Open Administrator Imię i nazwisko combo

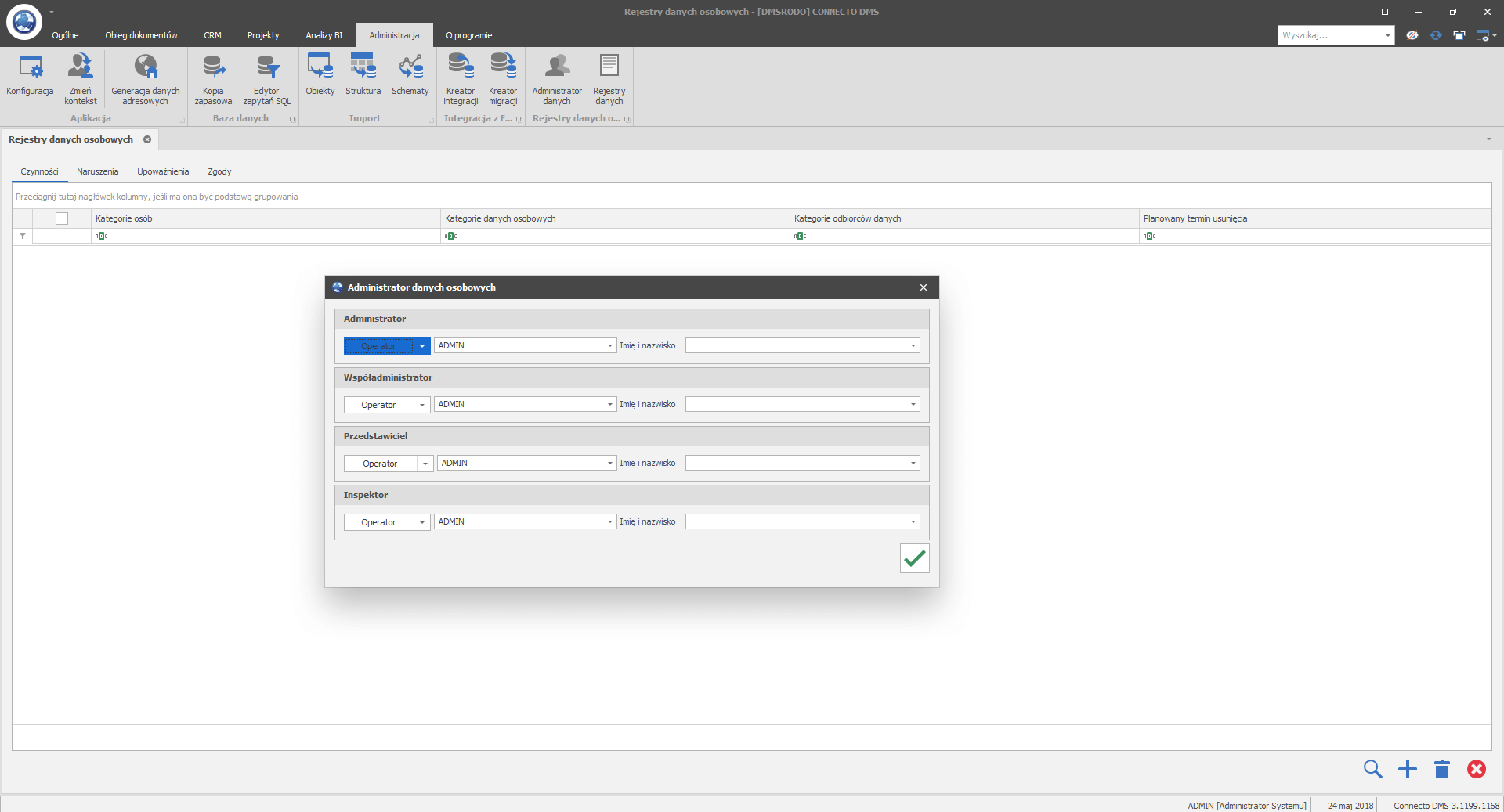point(802,345)
